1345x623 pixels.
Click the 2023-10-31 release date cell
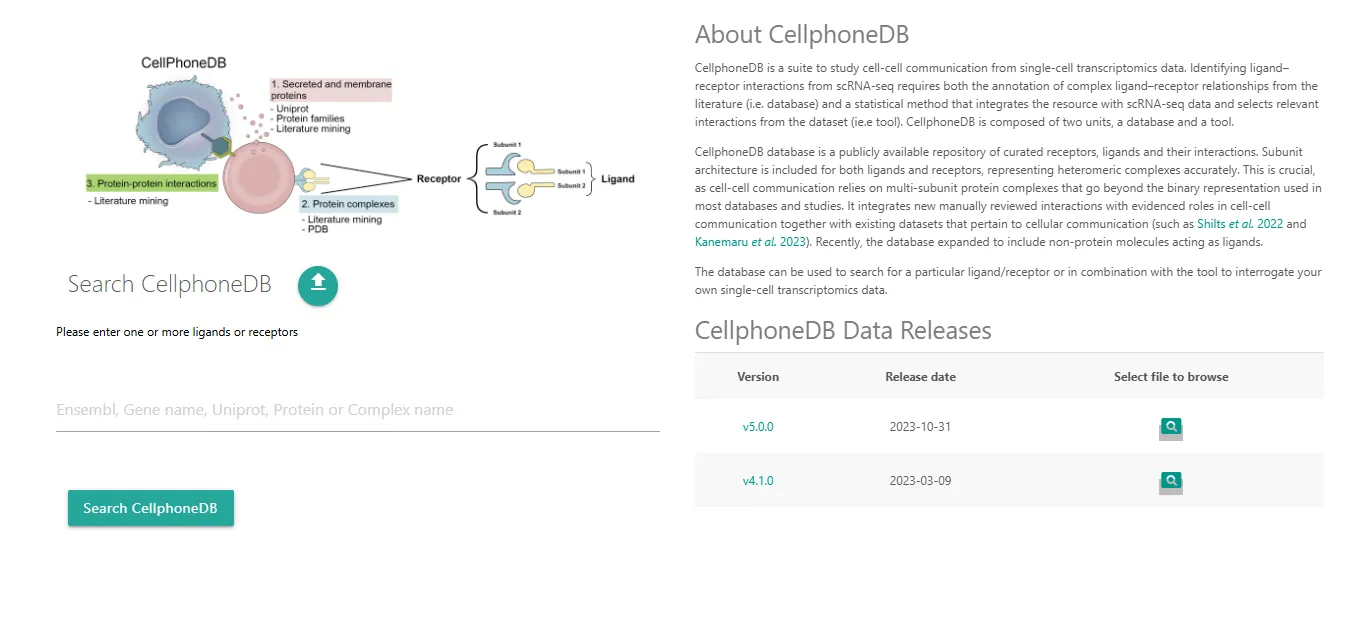tap(920, 427)
